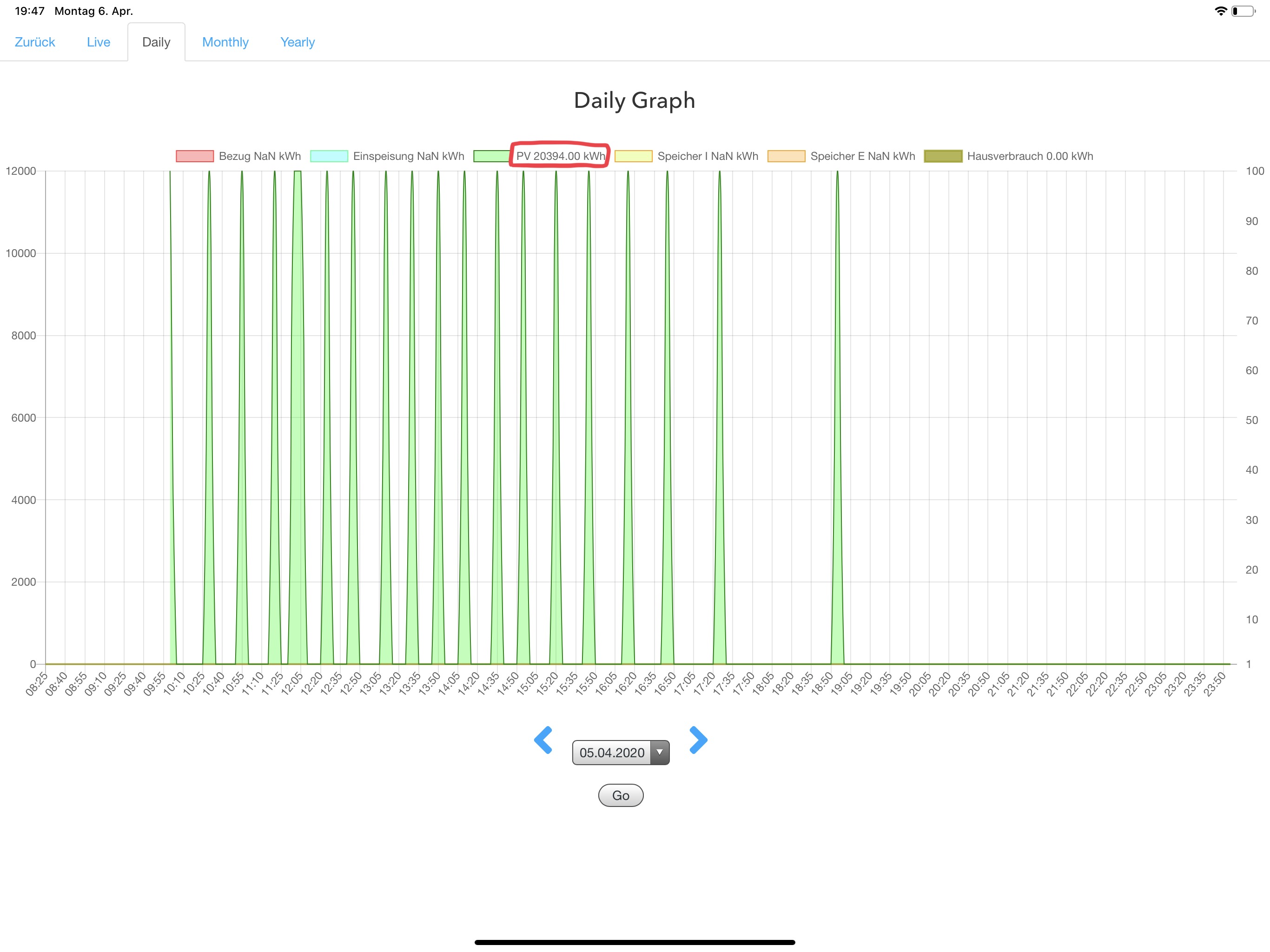Image resolution: width=1270 pixels, height=952 pixels.
Task: Open the date dropdown arrow
Action: tap(660, 752)
